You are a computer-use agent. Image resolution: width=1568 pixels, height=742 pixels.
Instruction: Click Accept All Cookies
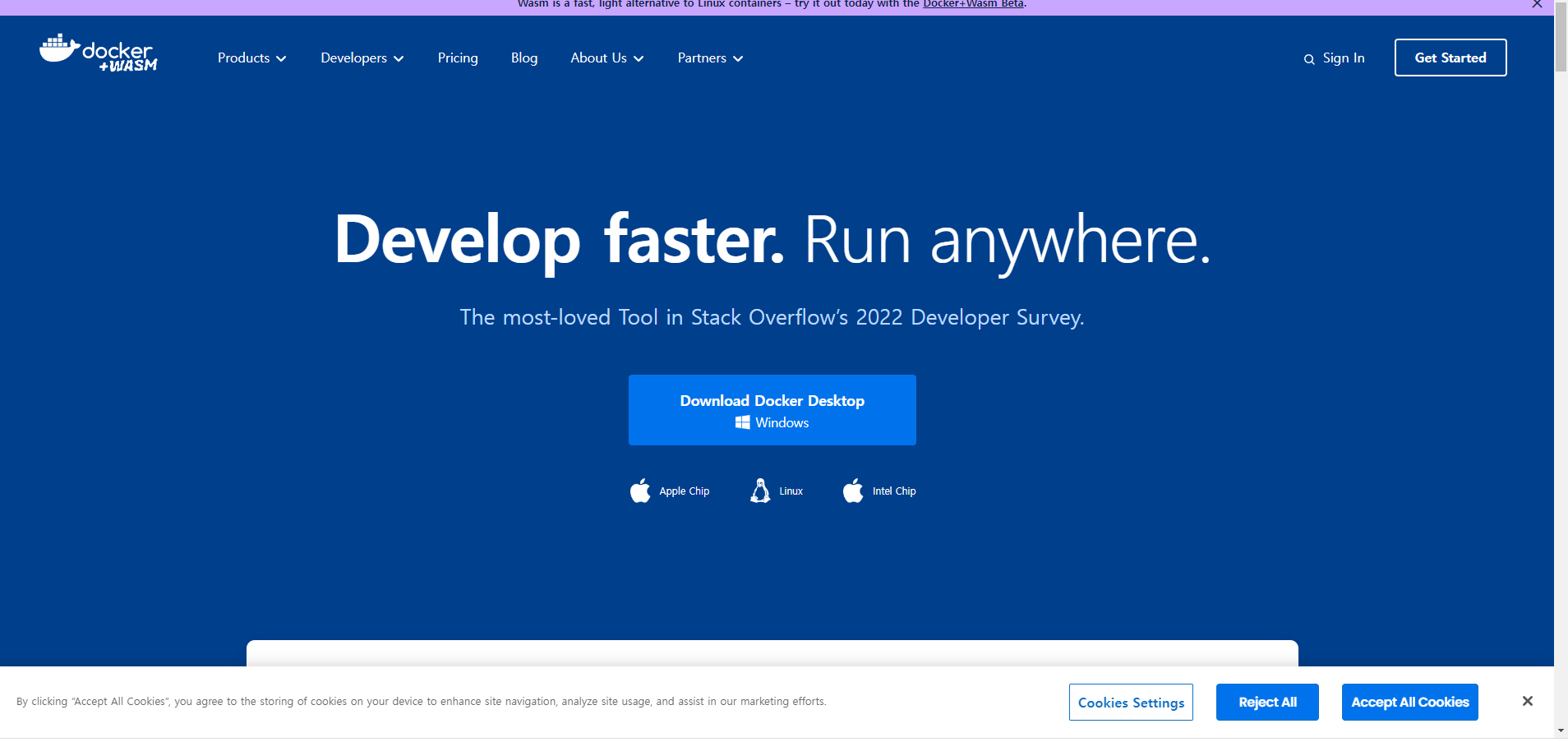point(1410,703)
